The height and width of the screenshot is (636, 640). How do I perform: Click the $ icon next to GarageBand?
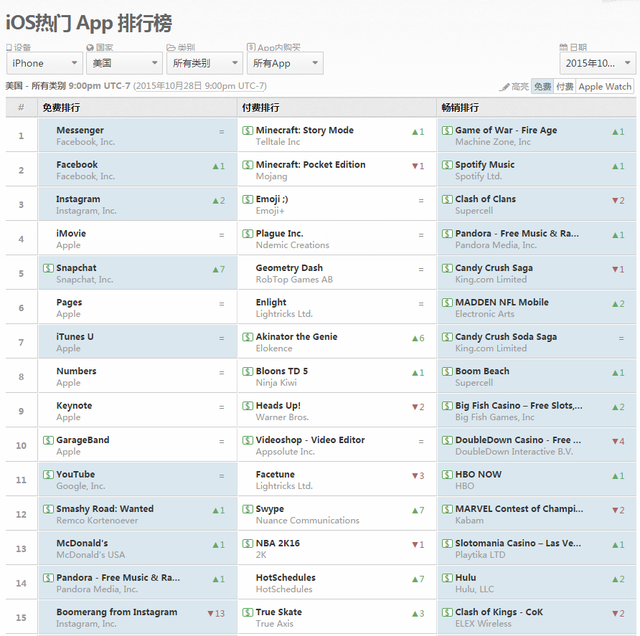coord(48,440)
